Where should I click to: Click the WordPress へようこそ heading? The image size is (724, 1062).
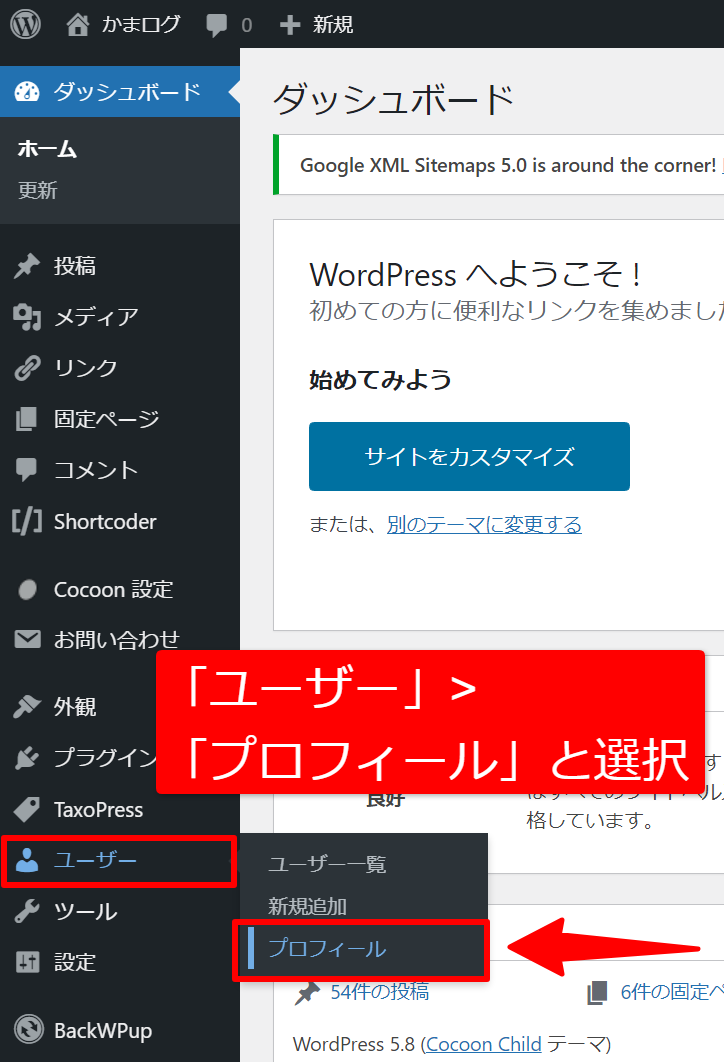pyautogui.click(x=475, y=275)
